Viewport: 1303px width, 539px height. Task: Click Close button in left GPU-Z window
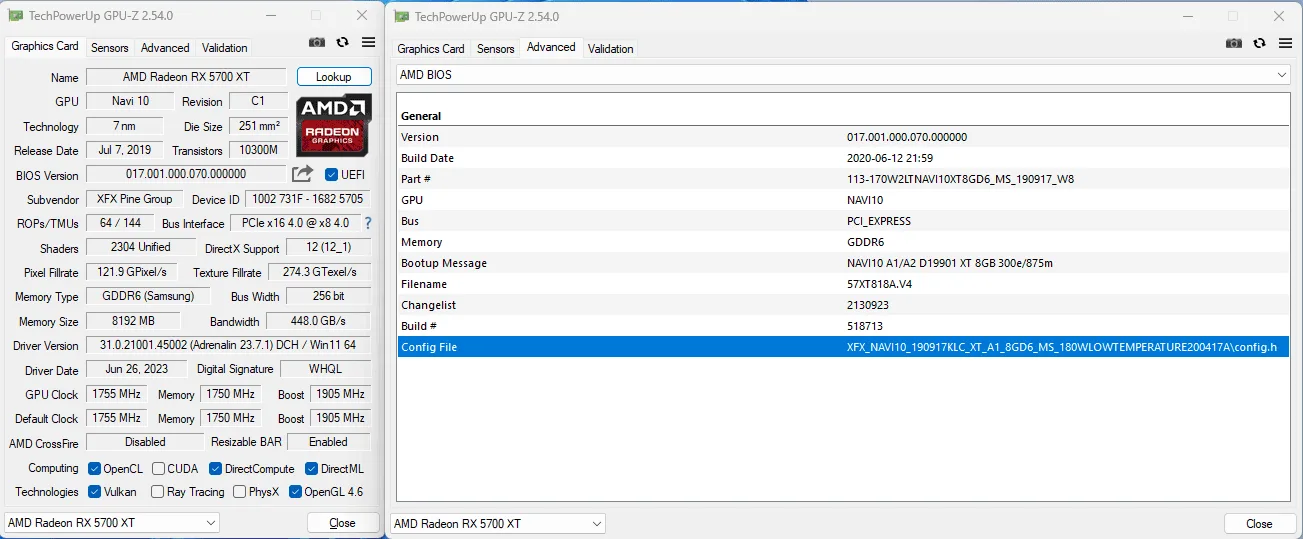pyautogui.click(x=342, y=523)
